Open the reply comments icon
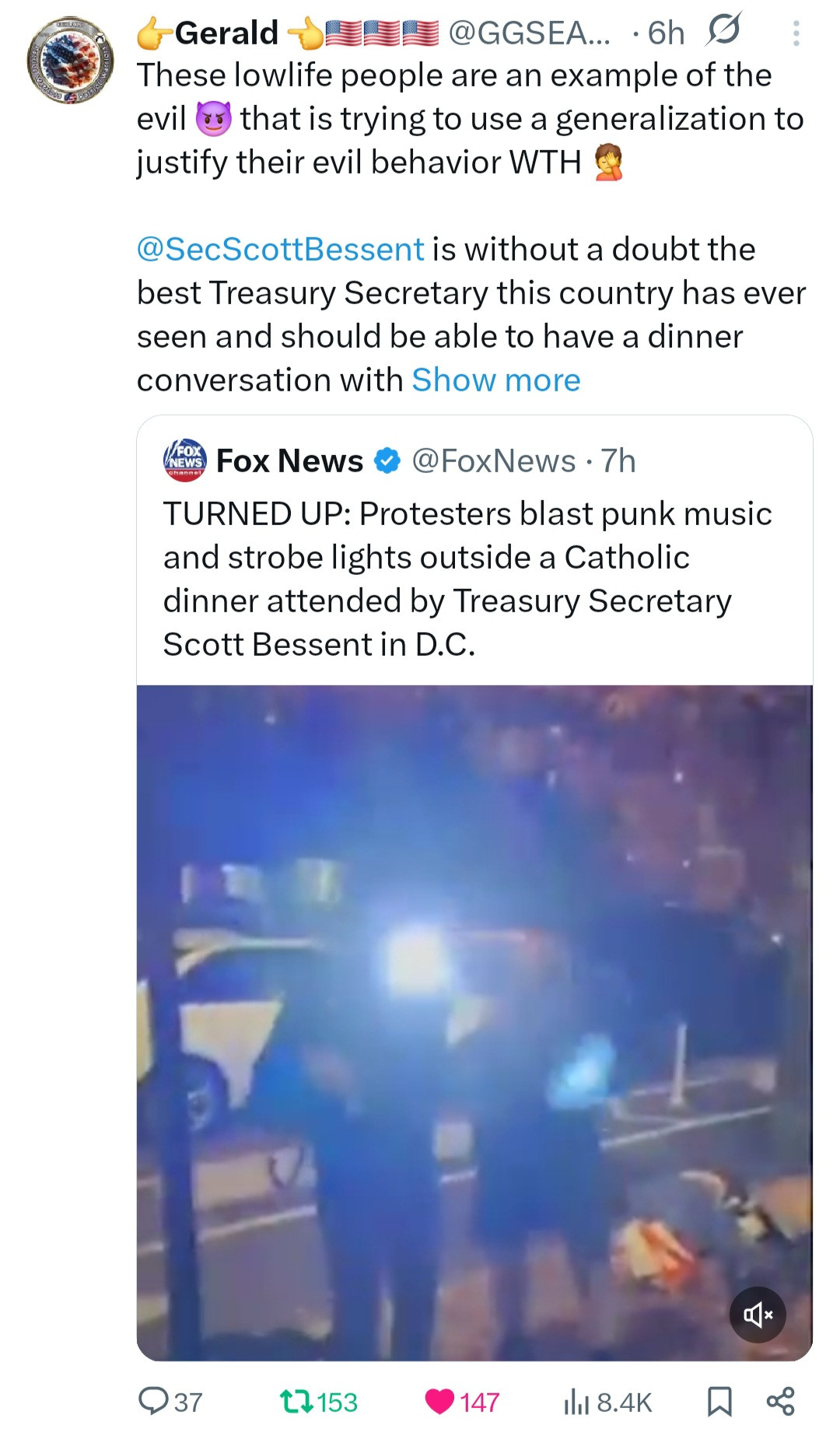Viewport: 840px width, 1436px height. point(153,1401)
